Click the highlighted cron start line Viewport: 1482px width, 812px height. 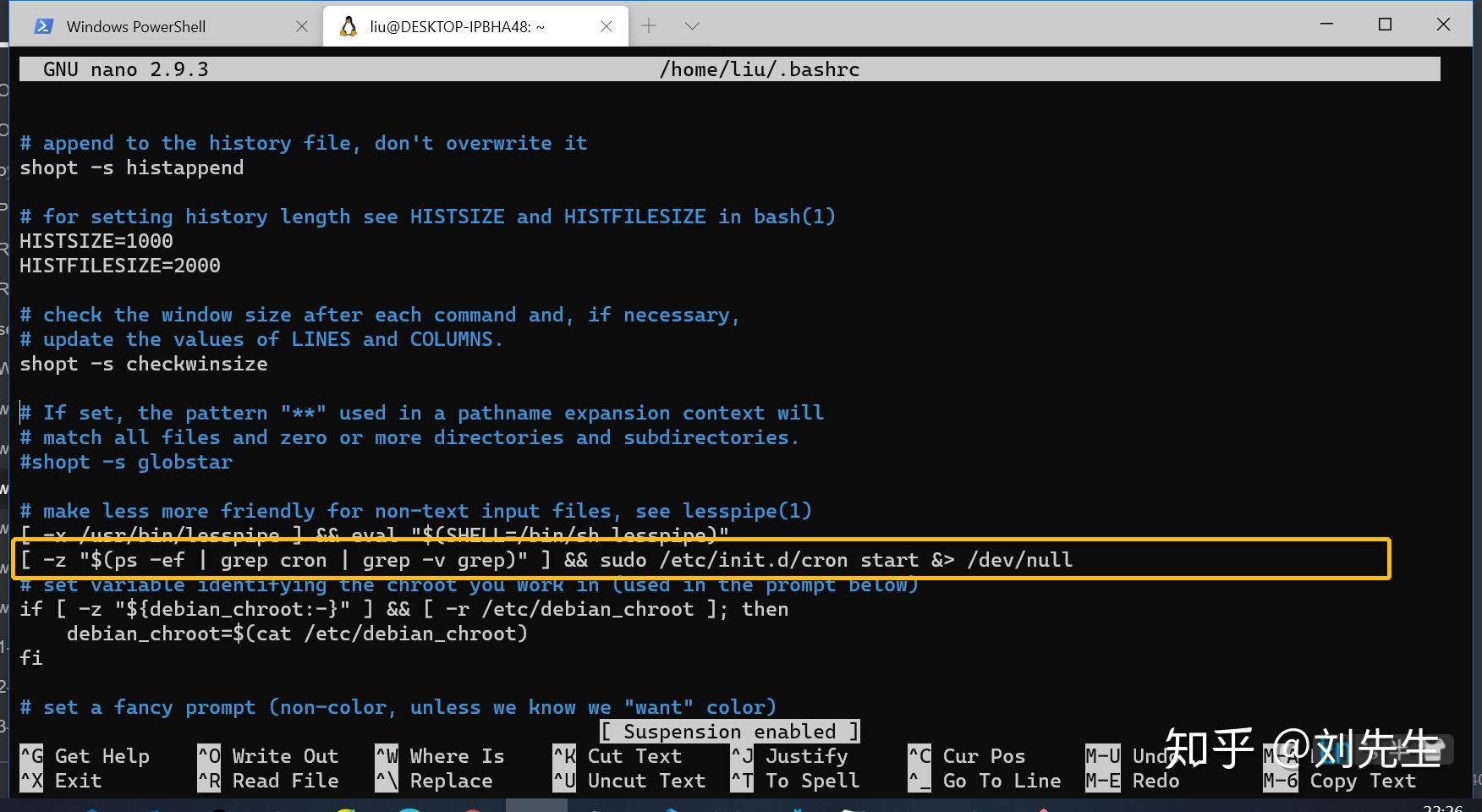(547, 559)
